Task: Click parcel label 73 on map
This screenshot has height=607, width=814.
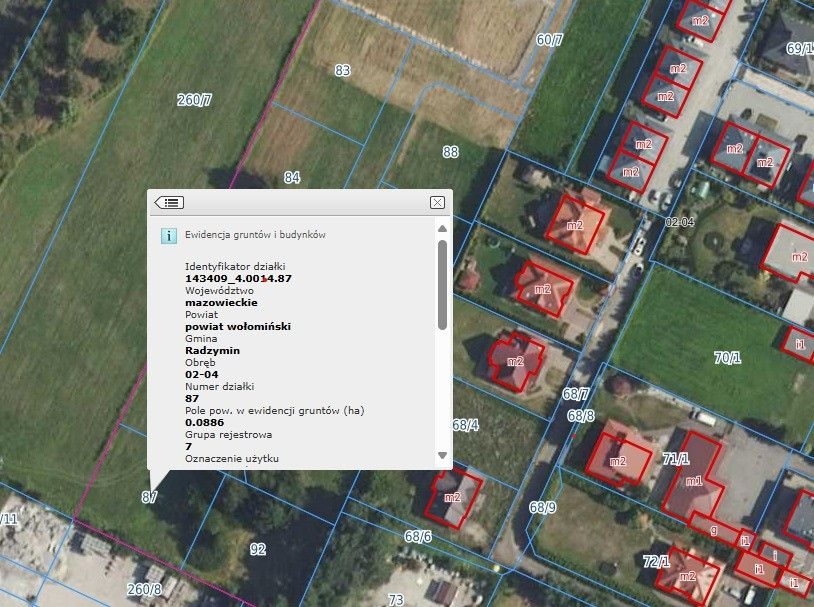Action: pyautogui.click(x=396, y=600)
